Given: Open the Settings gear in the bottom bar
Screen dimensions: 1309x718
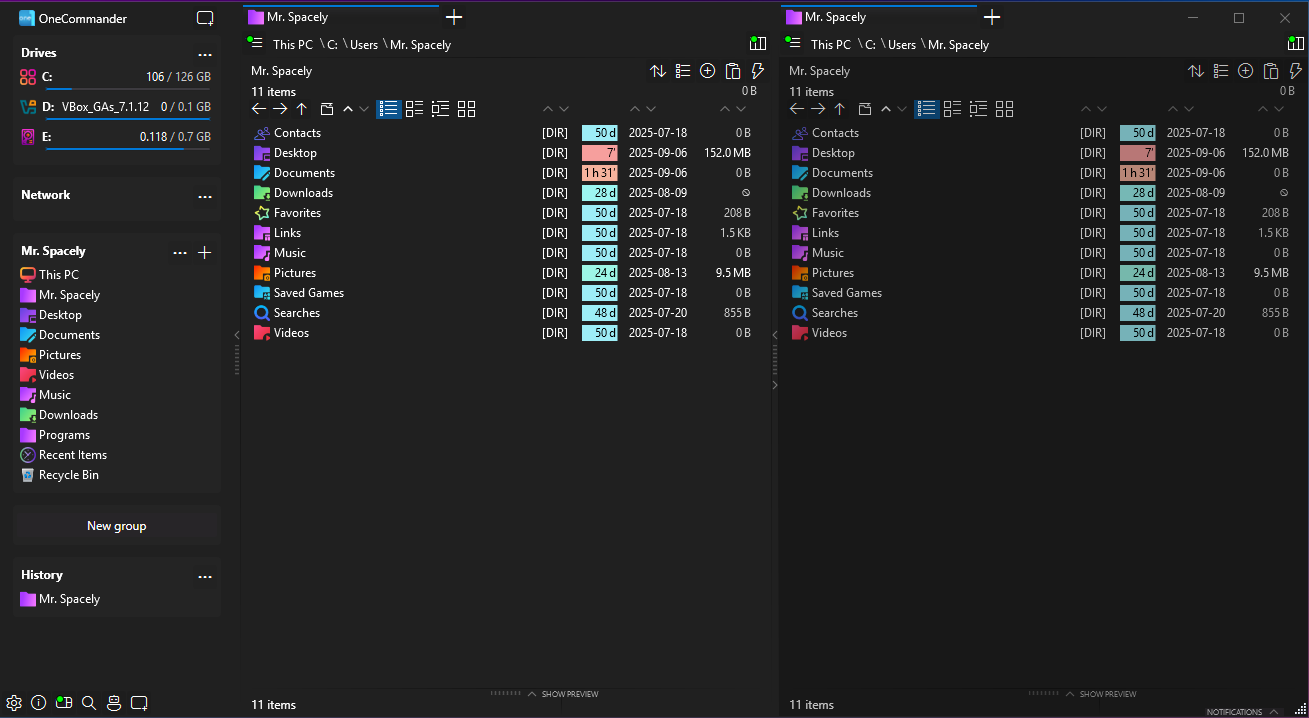Looking at the screenshot, I should (x=14, y=703).
